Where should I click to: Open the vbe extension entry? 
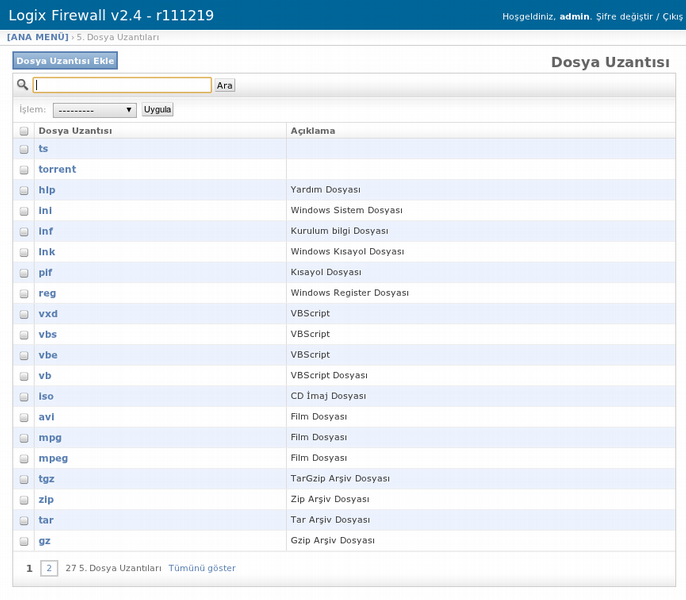pos(48,355)
